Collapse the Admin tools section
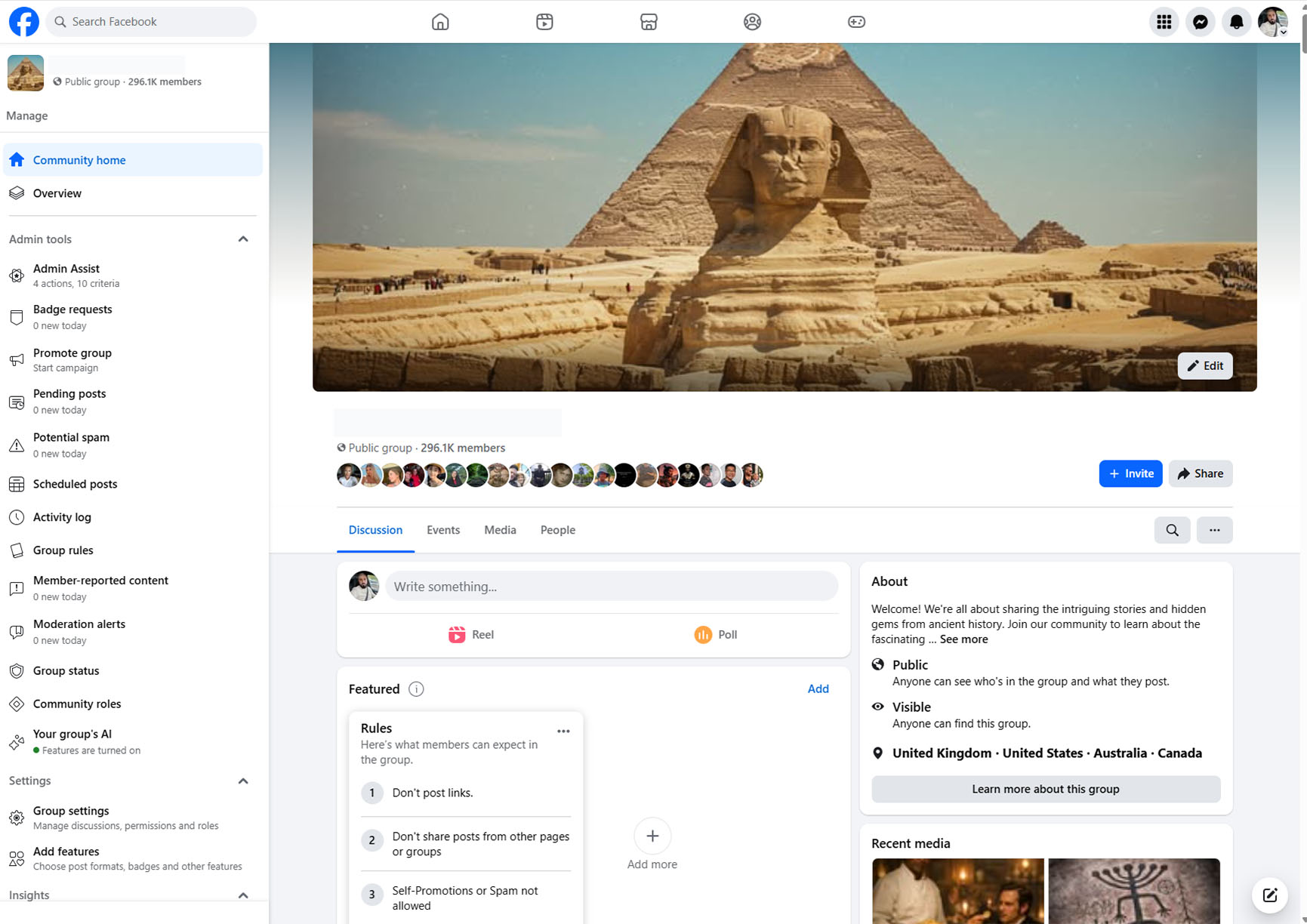 pyautogui.click(x=243, y=239)
